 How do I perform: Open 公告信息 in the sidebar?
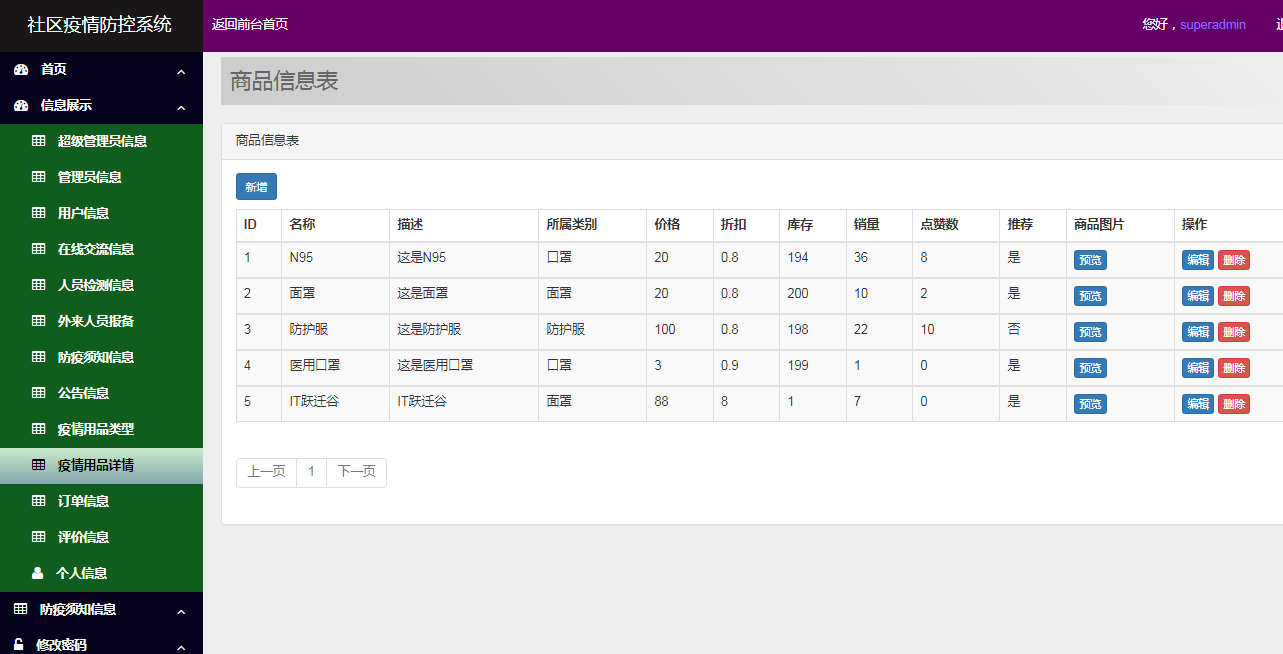click(x=101, y=393)
